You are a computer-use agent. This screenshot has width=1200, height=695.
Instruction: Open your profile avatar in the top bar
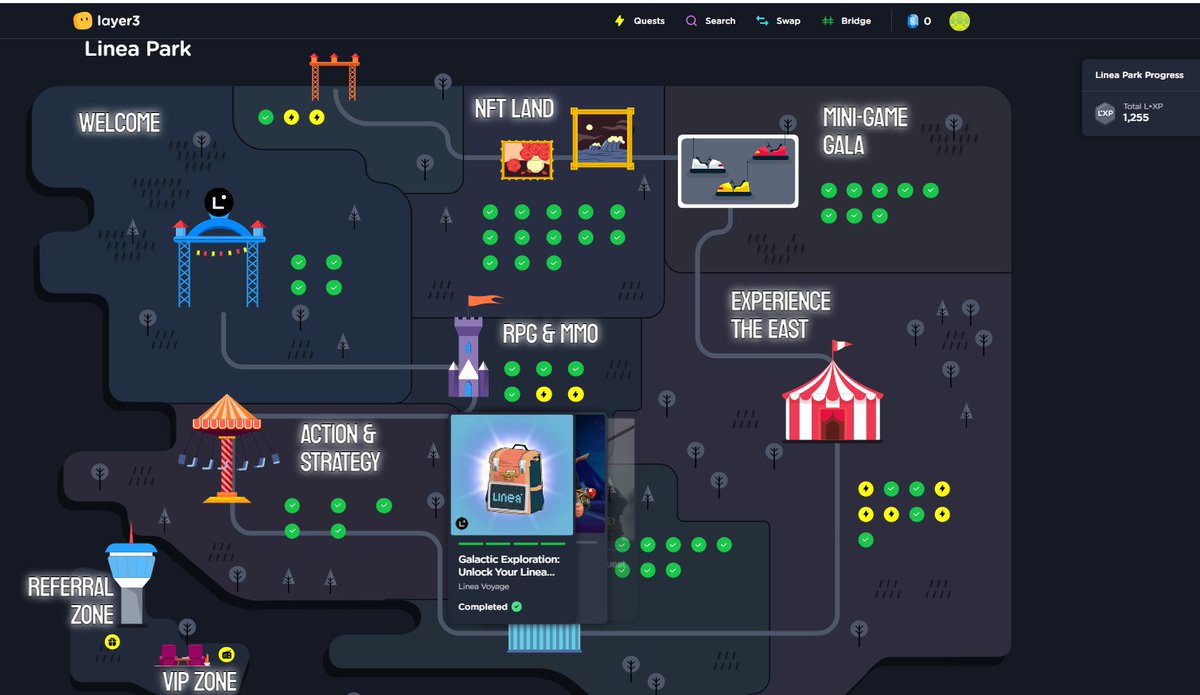(959, 20)
